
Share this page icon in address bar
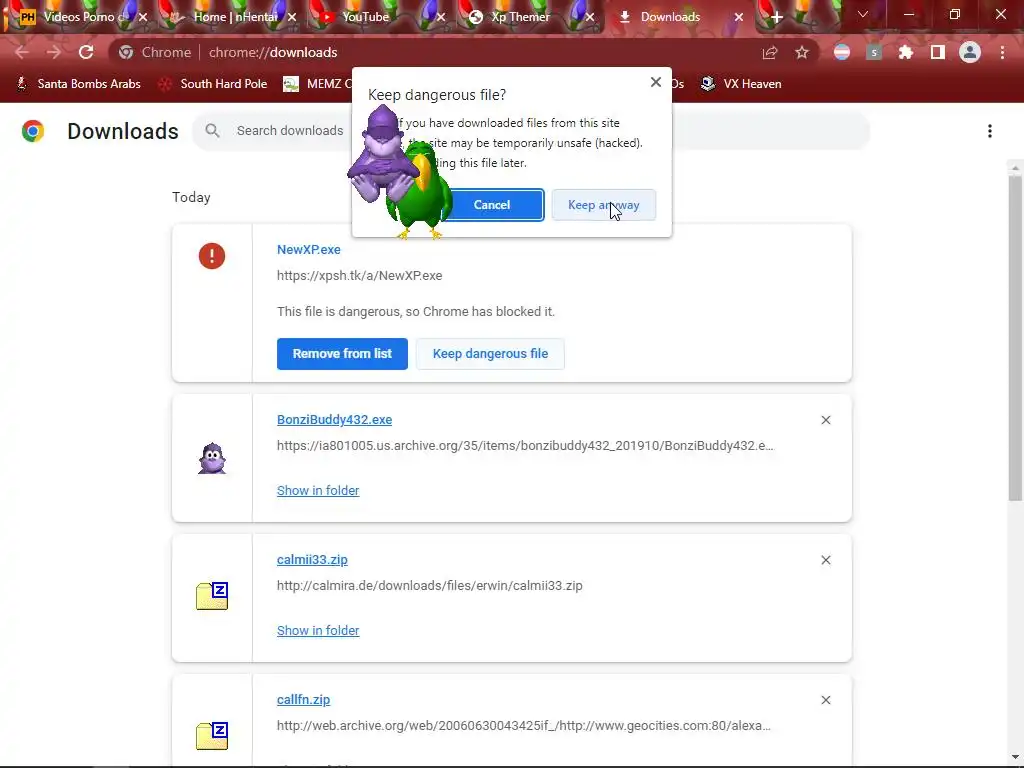(x=770, y=52)
